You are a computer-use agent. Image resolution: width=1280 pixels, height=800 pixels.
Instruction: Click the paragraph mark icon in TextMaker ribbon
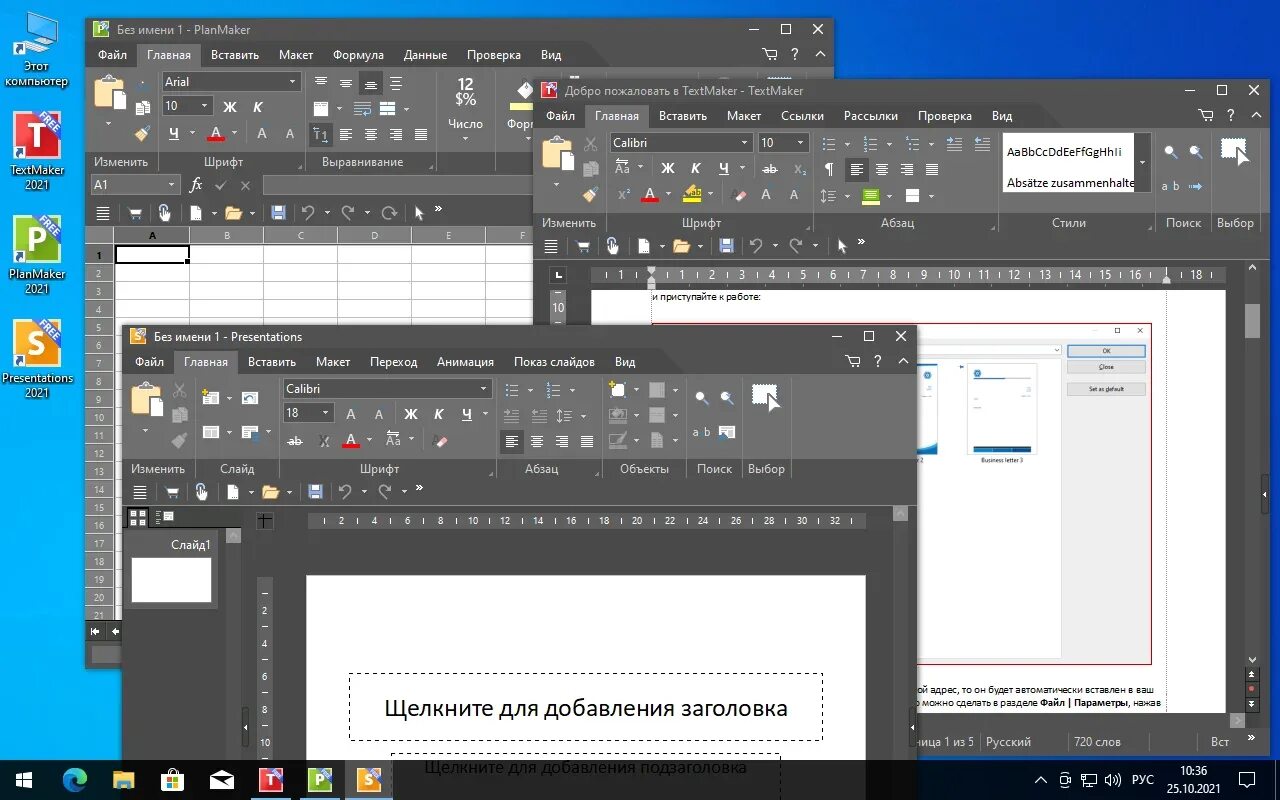coord(830,167)
